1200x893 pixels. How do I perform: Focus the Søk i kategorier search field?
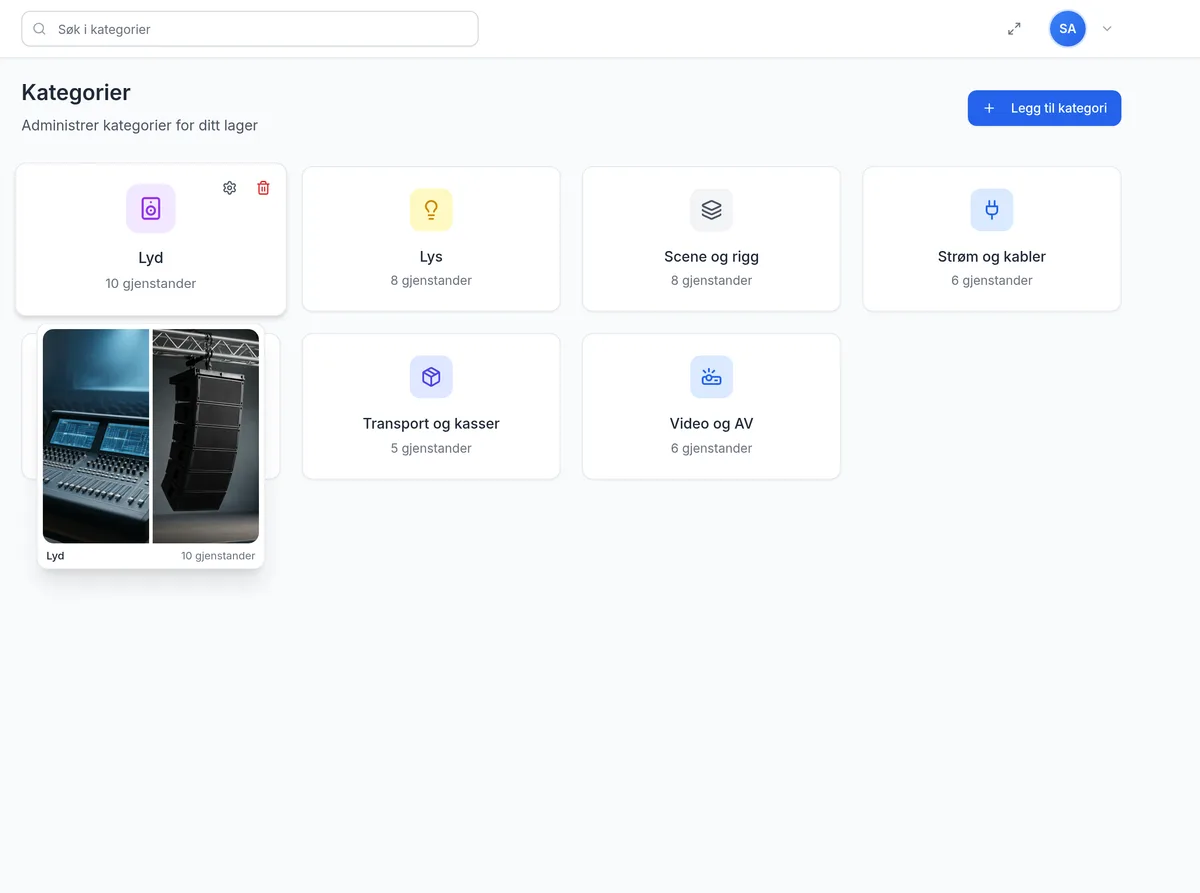[x=250, y=29]
